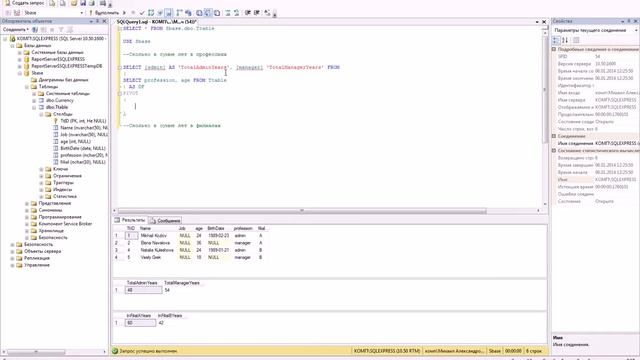This screenshot has width=640, height=360.
Task: Expand the Триггеры folder
Action: (41, 183)
